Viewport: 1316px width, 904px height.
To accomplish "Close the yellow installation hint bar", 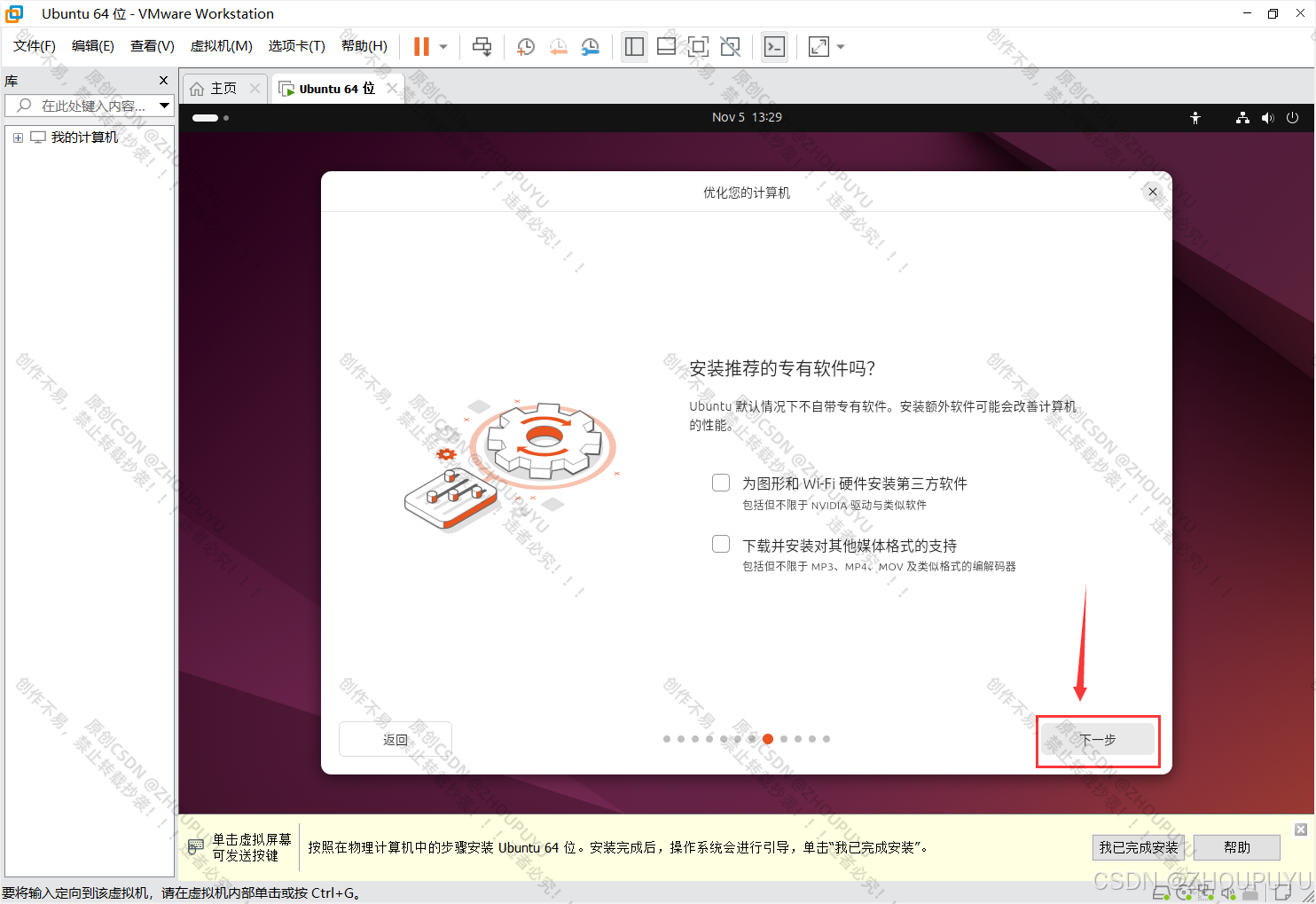I will (x=1301, y=829).
